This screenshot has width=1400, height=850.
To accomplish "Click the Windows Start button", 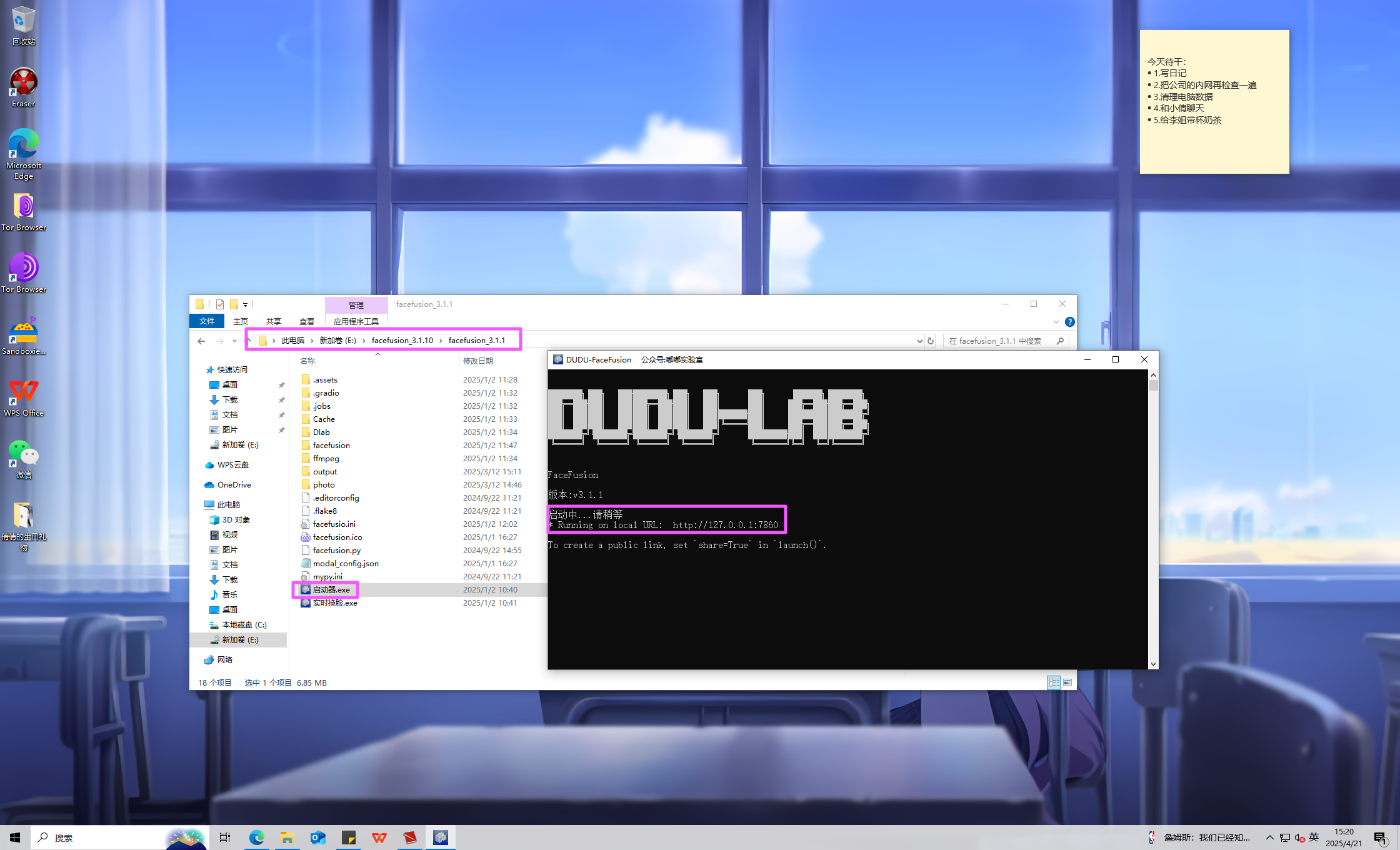I will click(15, 837).
